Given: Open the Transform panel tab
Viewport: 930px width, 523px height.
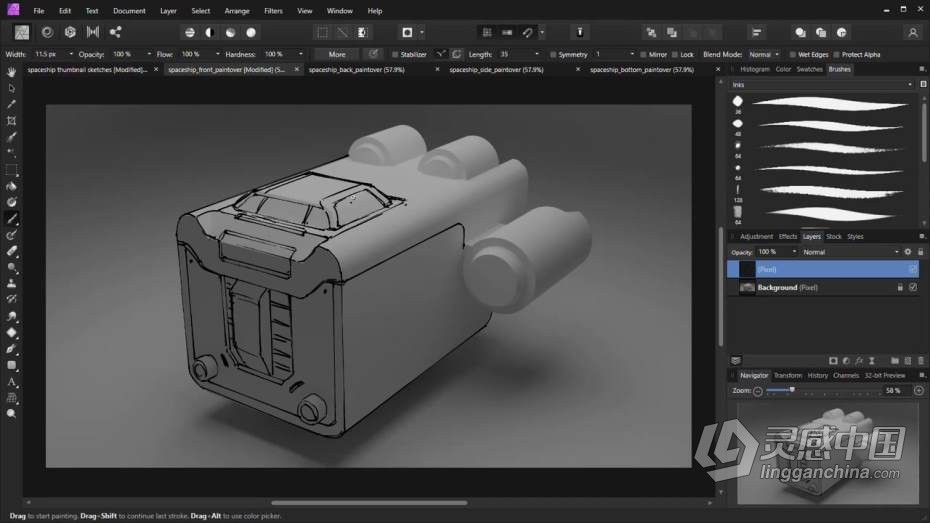Looking at the screenshot, I should click(788, 375).
